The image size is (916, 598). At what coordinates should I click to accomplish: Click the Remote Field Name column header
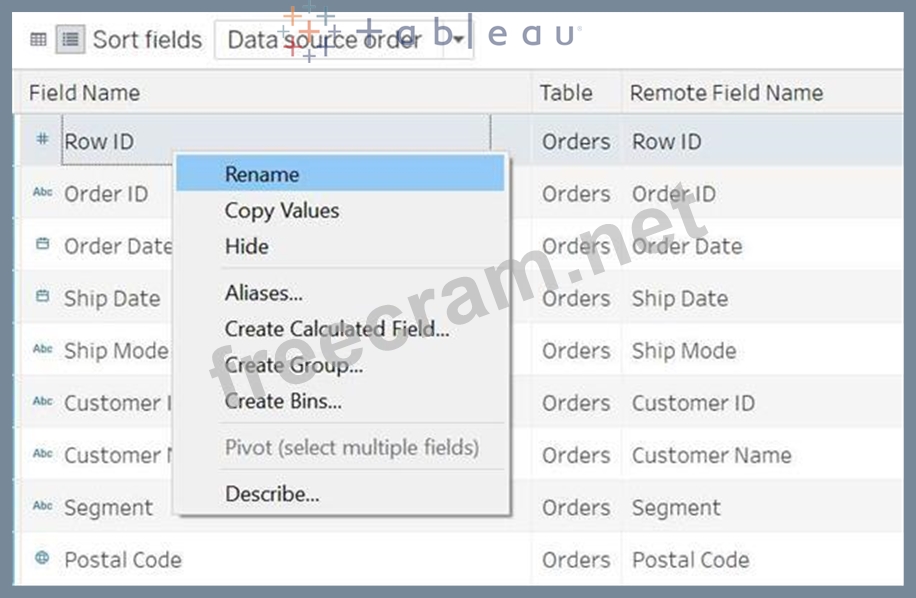[726, 93]
